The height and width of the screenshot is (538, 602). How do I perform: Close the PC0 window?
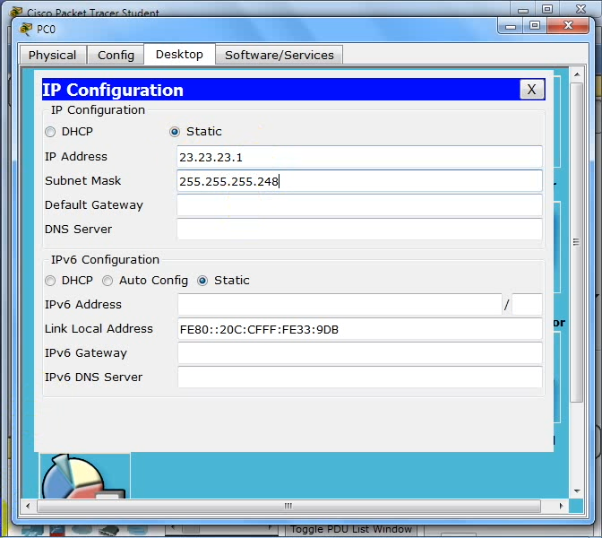568,26
